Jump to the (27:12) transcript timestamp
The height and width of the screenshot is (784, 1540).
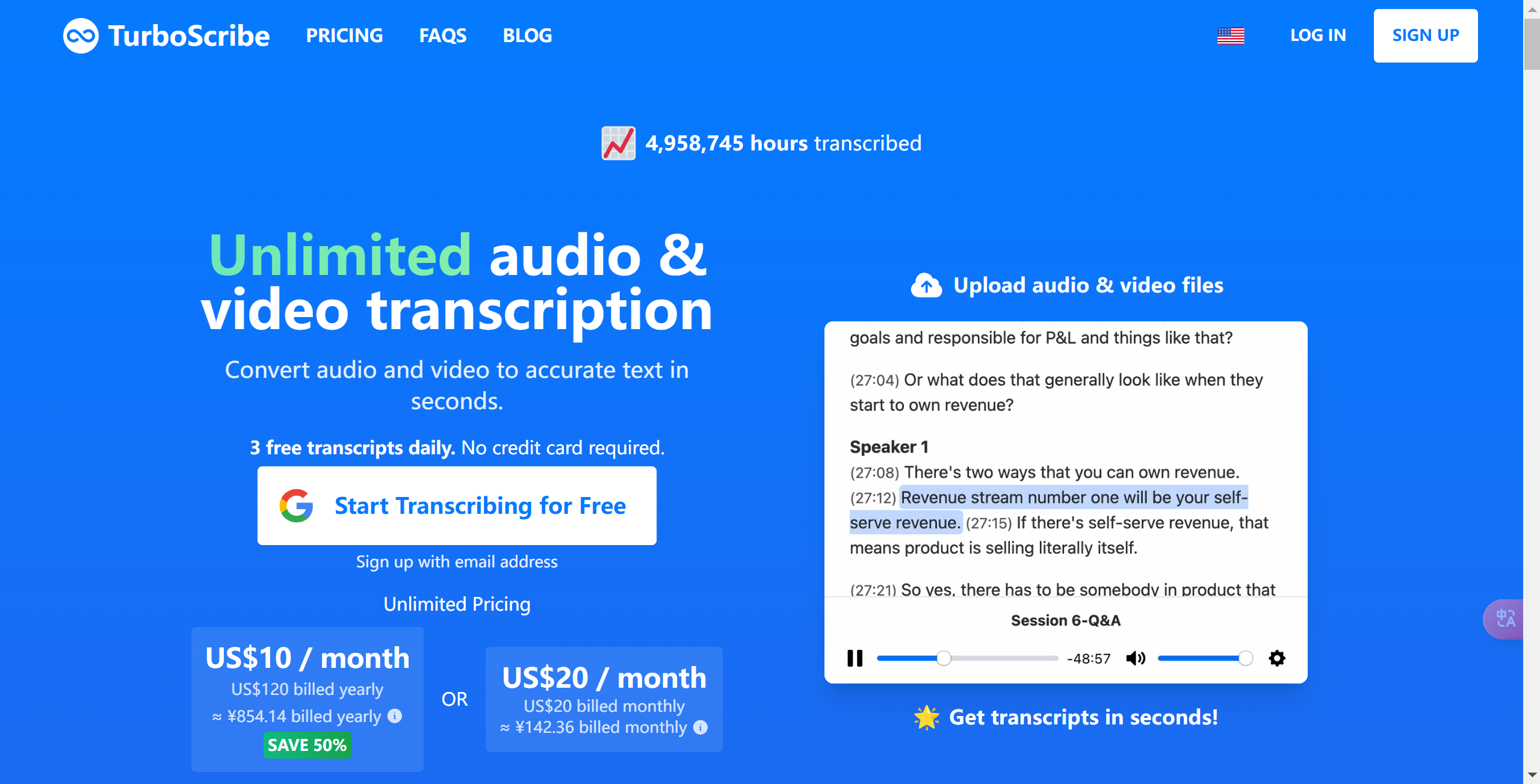[x=873, y=498]
